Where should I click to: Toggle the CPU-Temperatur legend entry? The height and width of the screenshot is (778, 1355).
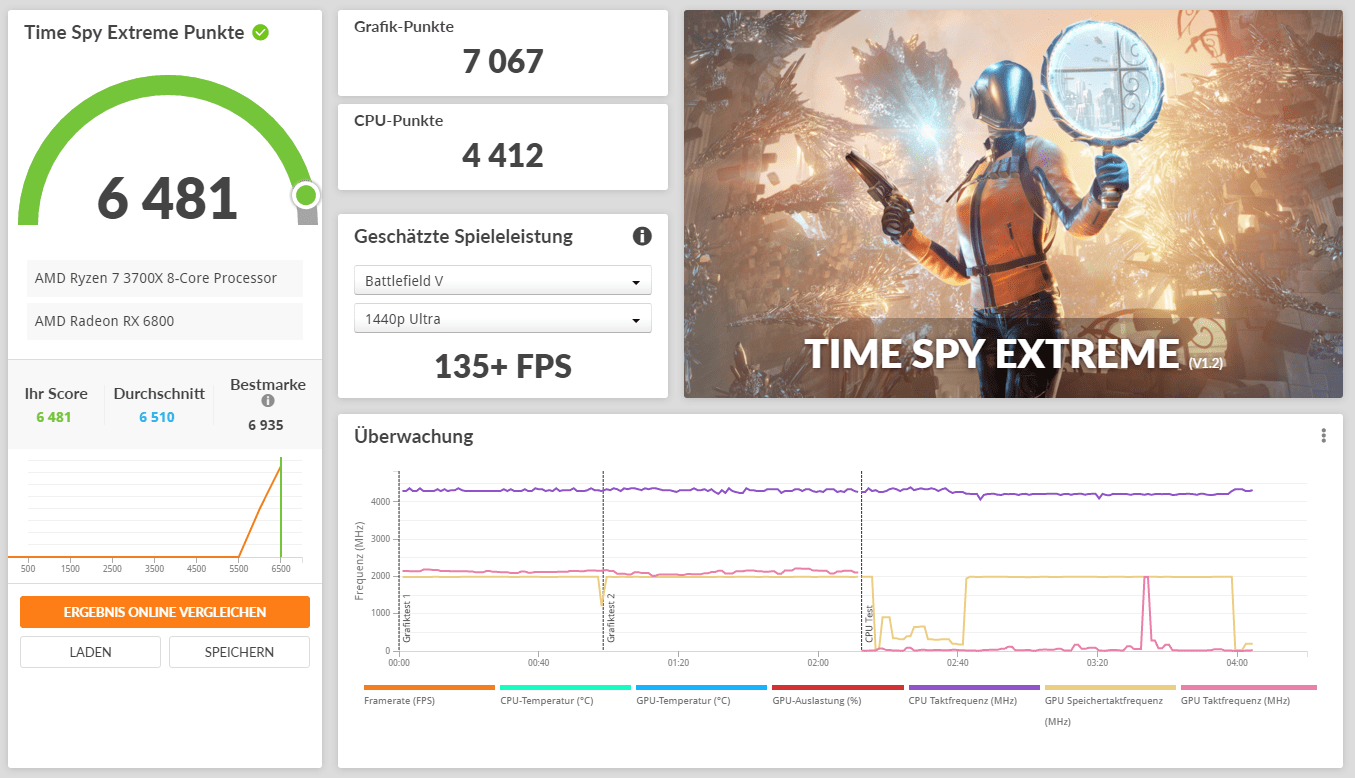click(x=566, y=694)
